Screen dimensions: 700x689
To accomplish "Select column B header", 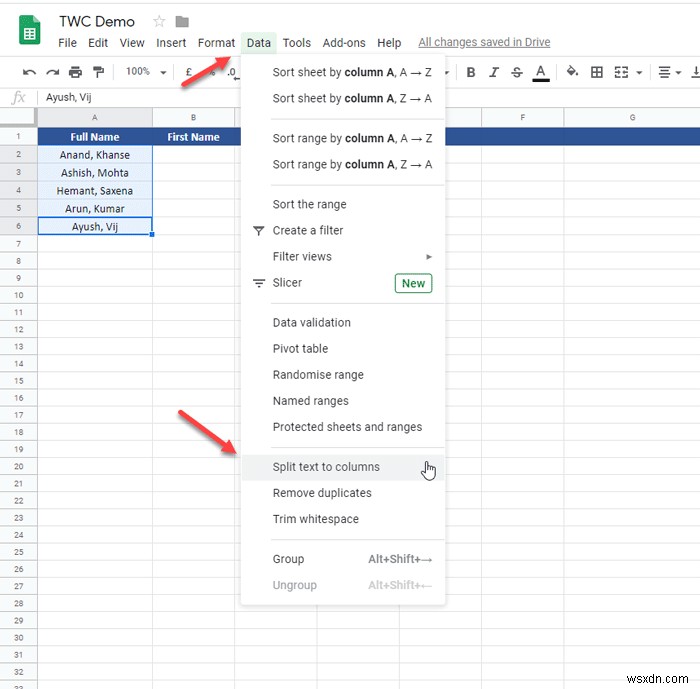I will tap(193, 117).
